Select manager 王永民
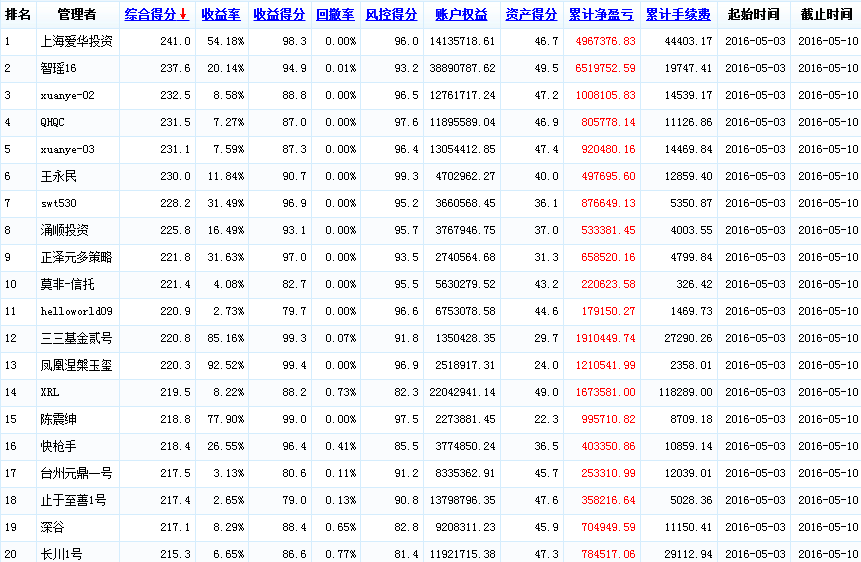This screenshot has height=562, width=861. coord(58,176)
